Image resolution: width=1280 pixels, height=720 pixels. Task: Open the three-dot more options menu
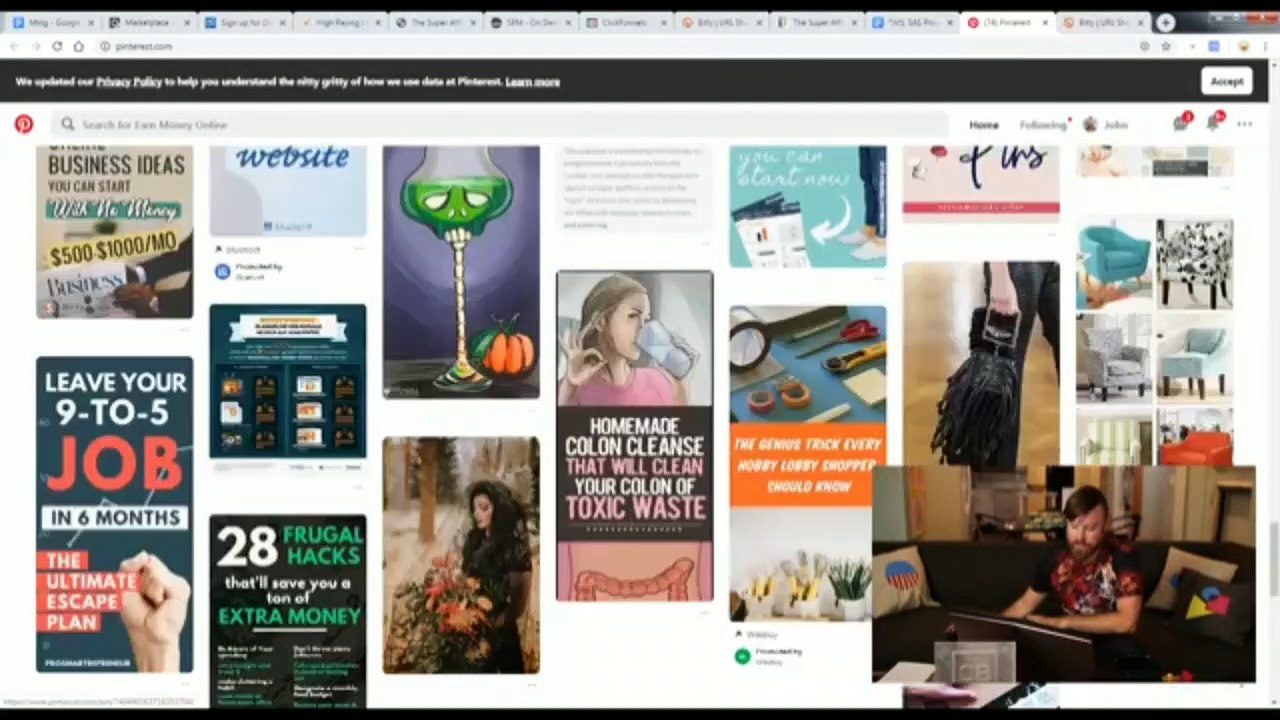[1245, 124]
